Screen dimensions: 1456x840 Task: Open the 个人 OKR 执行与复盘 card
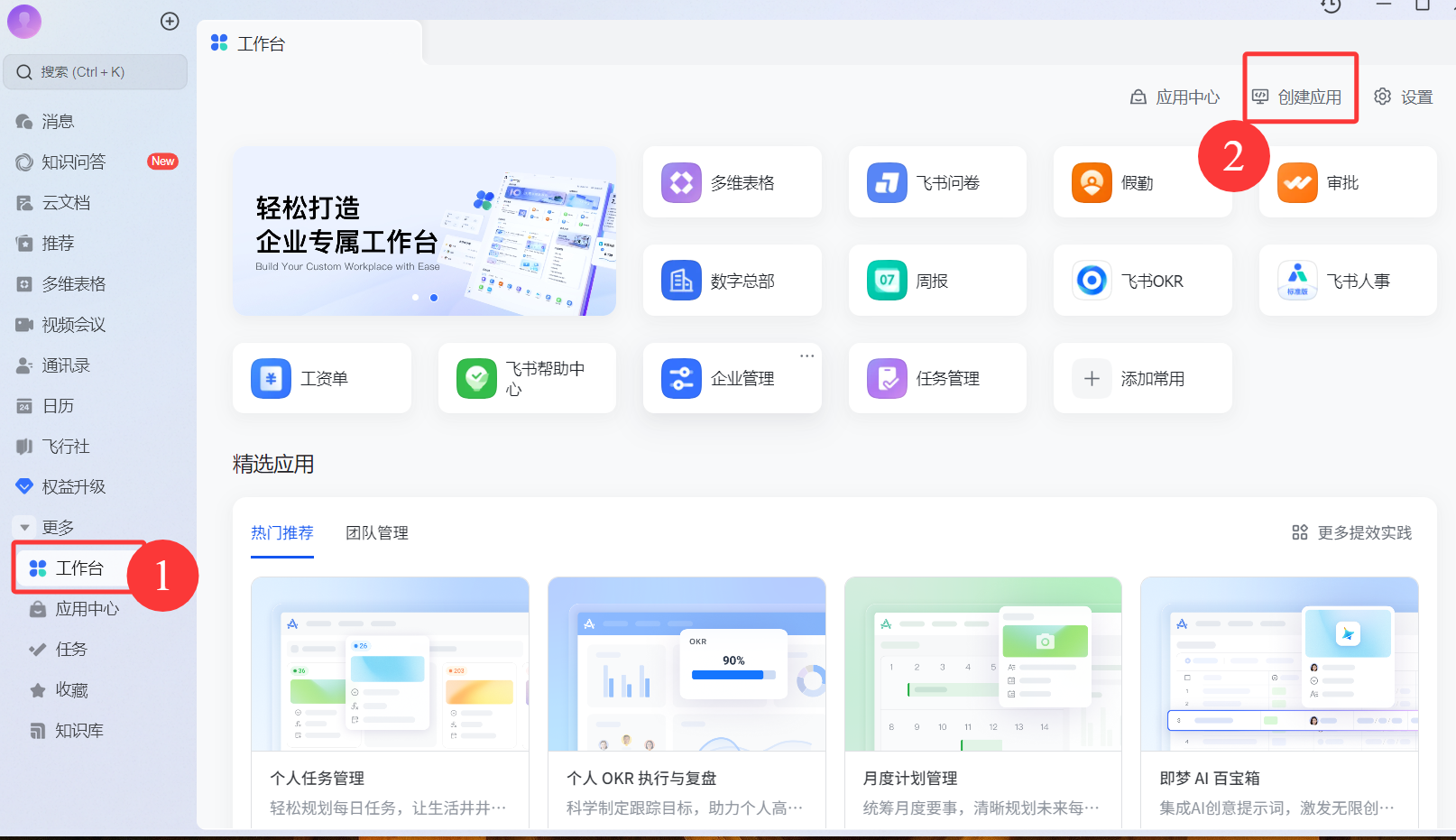pyautogui.click(x=687, y=703)
